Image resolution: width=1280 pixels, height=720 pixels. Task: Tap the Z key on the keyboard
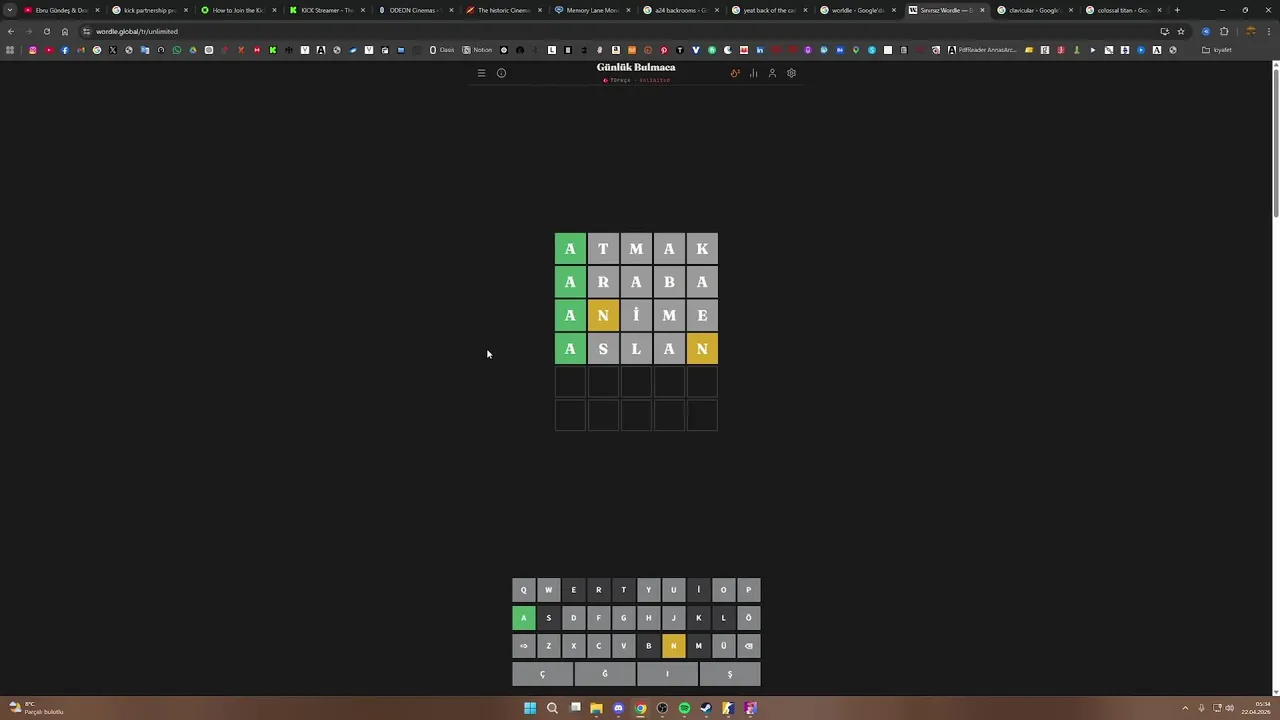pos(548,646)
